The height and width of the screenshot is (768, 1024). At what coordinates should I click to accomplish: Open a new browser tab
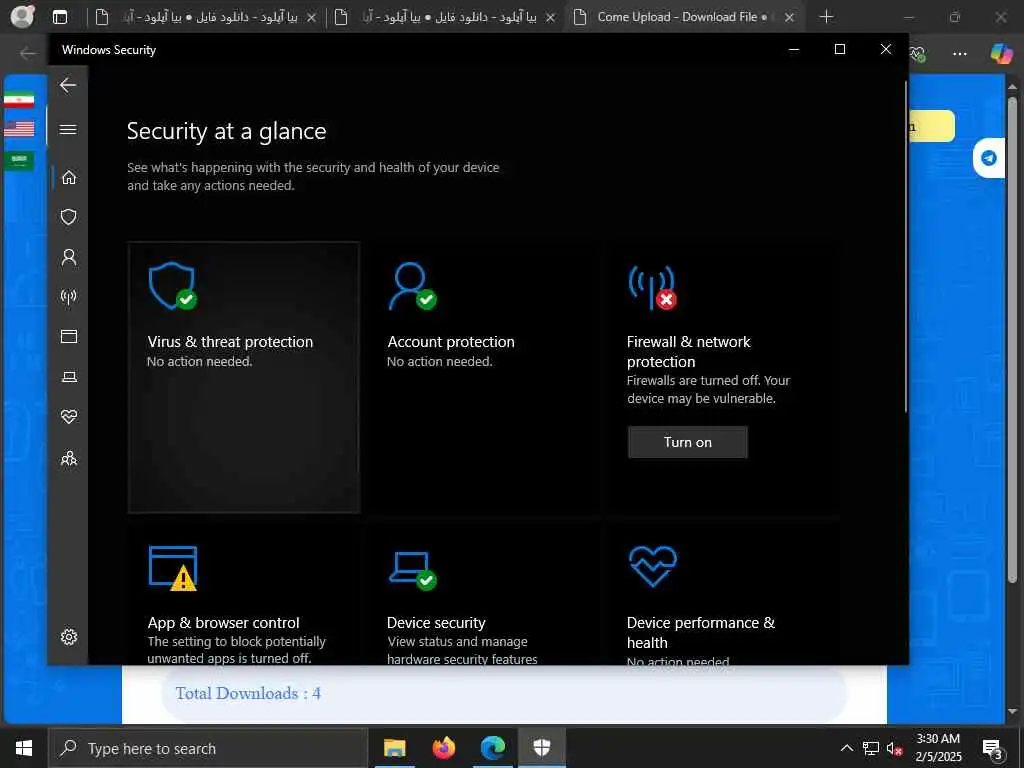click(x=826, y=17)
